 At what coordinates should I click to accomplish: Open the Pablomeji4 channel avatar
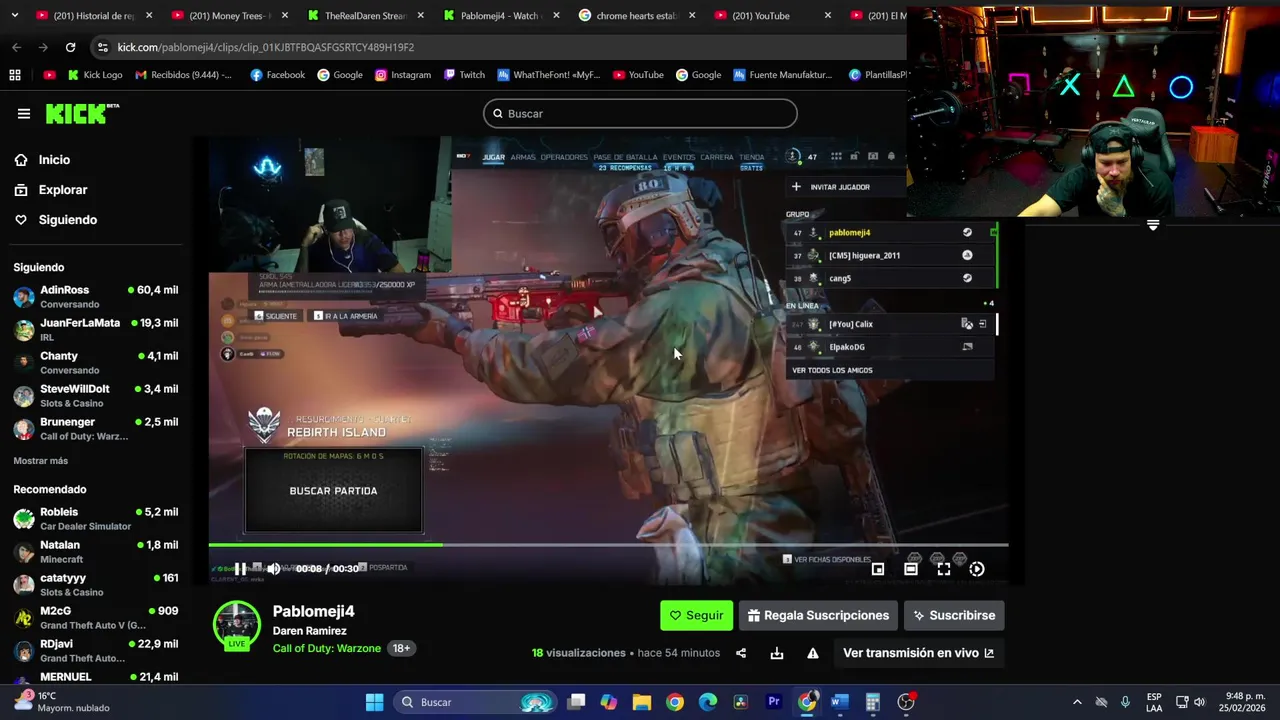click(237, 625)
